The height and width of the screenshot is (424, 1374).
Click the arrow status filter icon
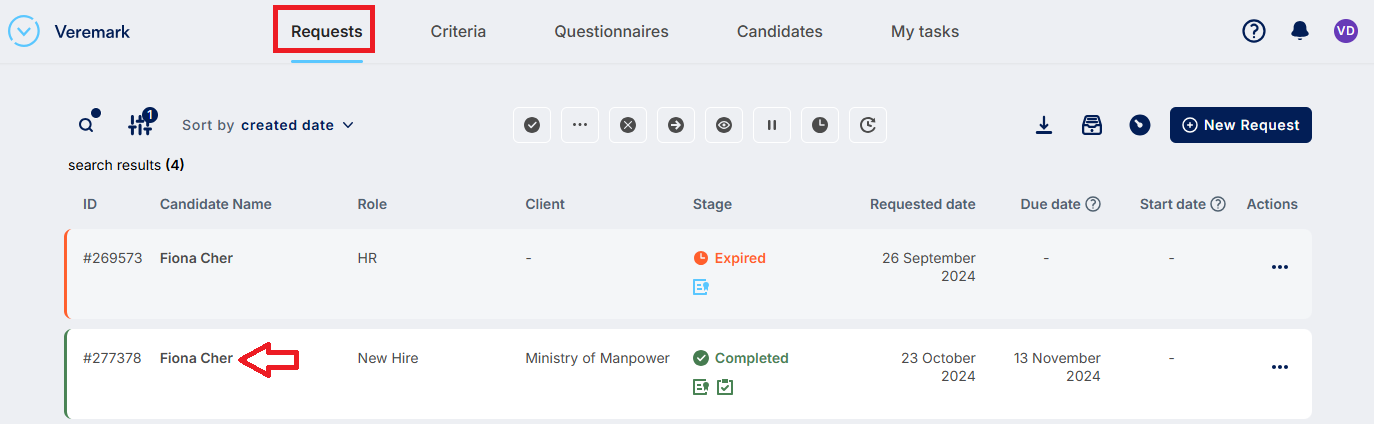pos(676,125)
